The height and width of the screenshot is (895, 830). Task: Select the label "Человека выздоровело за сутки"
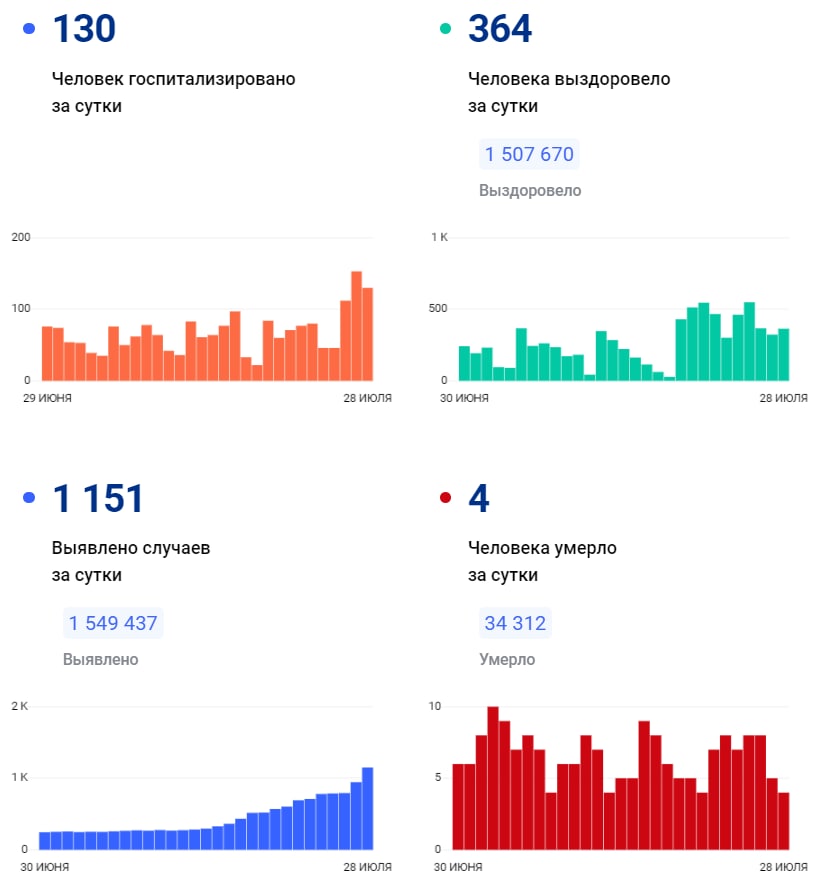pyautogui.click(x=569, y=92)
